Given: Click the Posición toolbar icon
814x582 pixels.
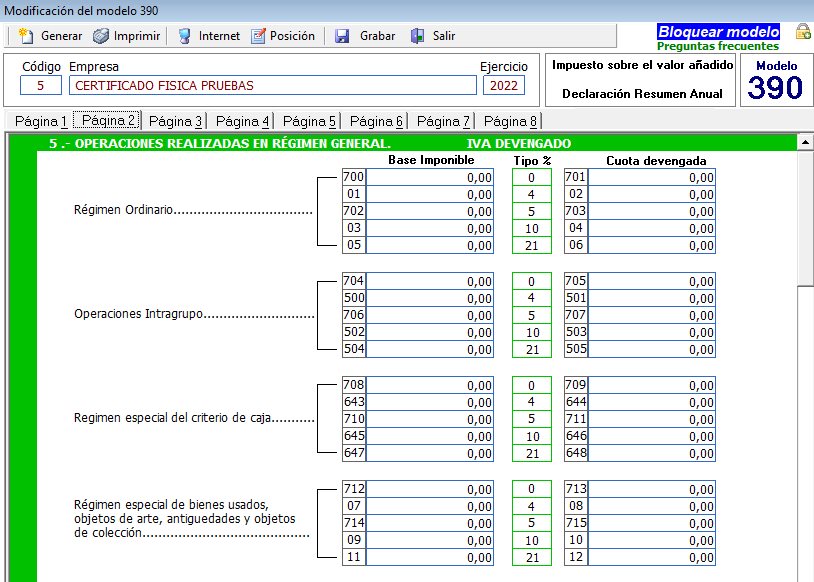Looking at the screenshot, I should point(258,36).
